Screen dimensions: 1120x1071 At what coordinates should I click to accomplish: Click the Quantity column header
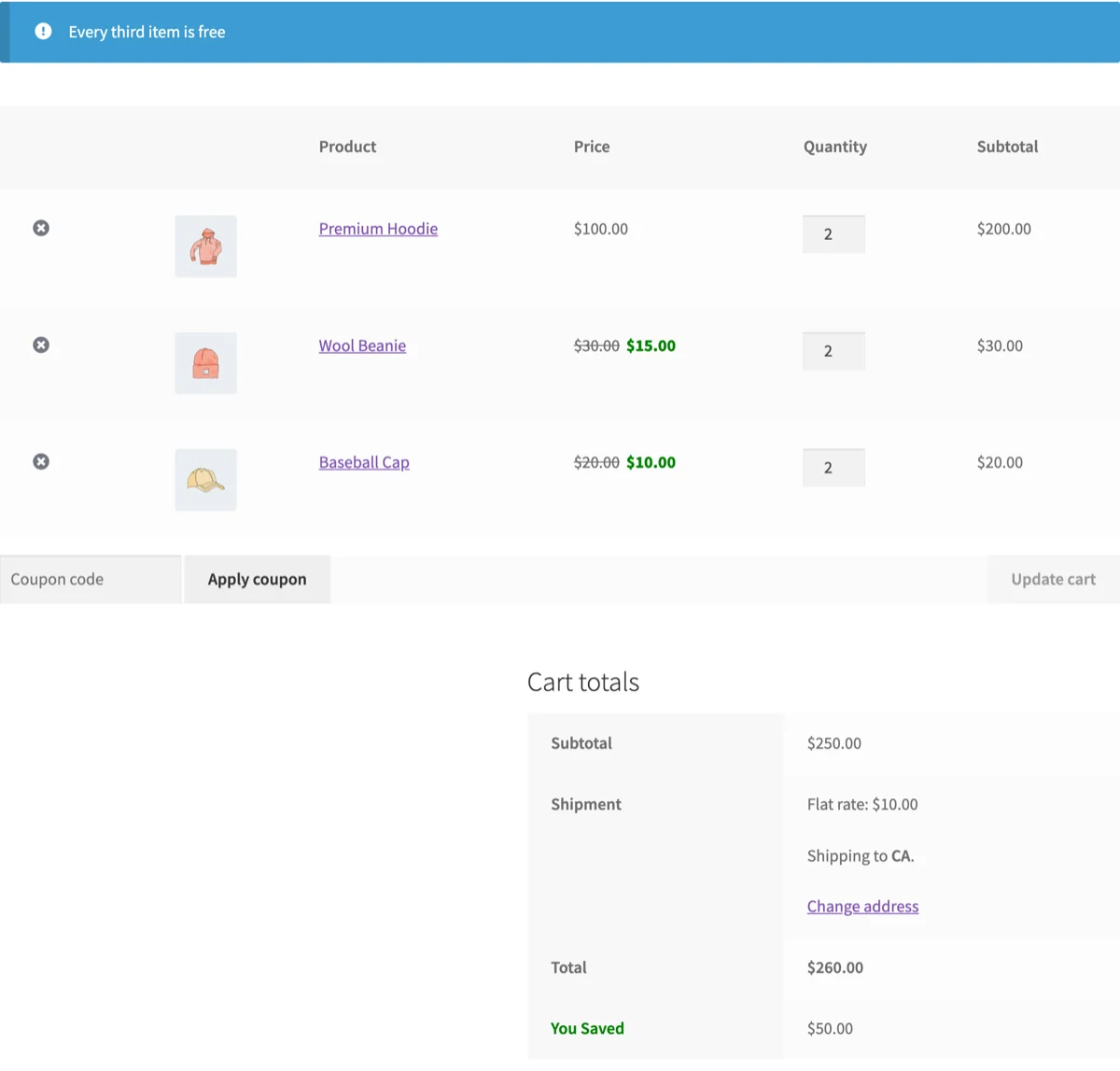pyautogui.click(x=835, y=147)
